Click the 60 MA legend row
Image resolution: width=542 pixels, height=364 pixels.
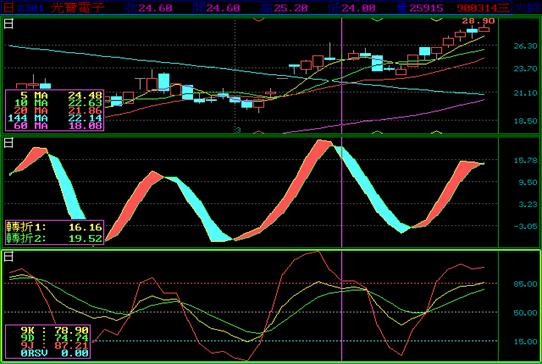click(x=55, y=126)
